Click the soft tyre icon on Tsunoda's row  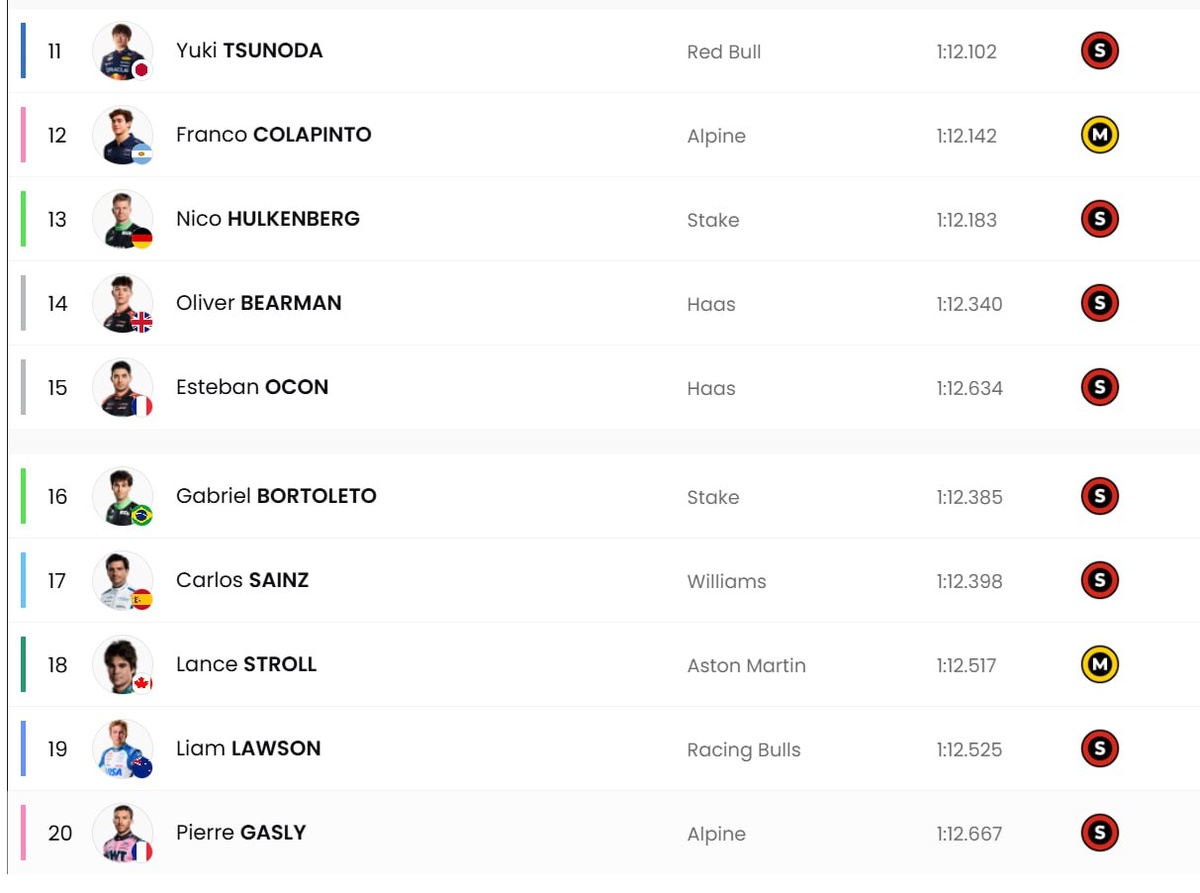click(1100, 51)
